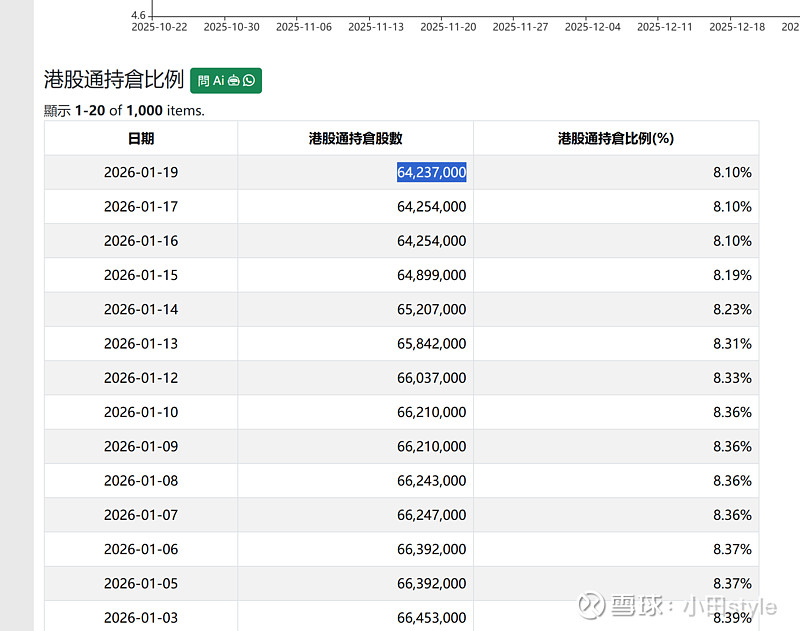
Task: Click the 8.31% holding ratio cell
Action: tap(731, 344)
